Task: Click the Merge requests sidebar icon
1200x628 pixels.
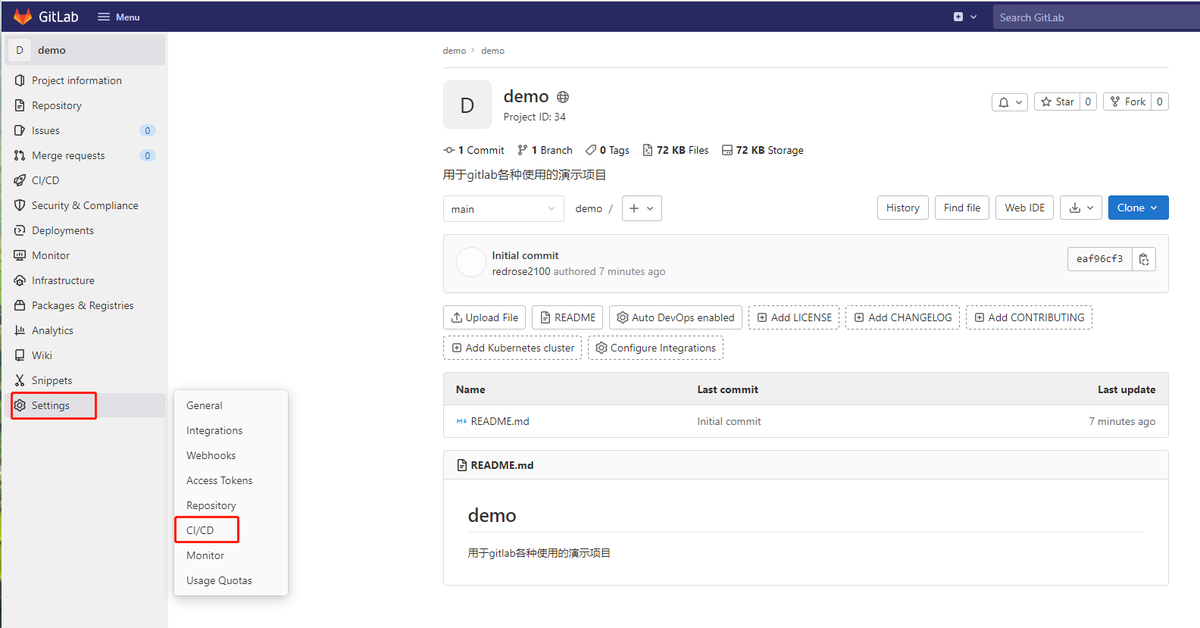Action: (x=20, y=155)
